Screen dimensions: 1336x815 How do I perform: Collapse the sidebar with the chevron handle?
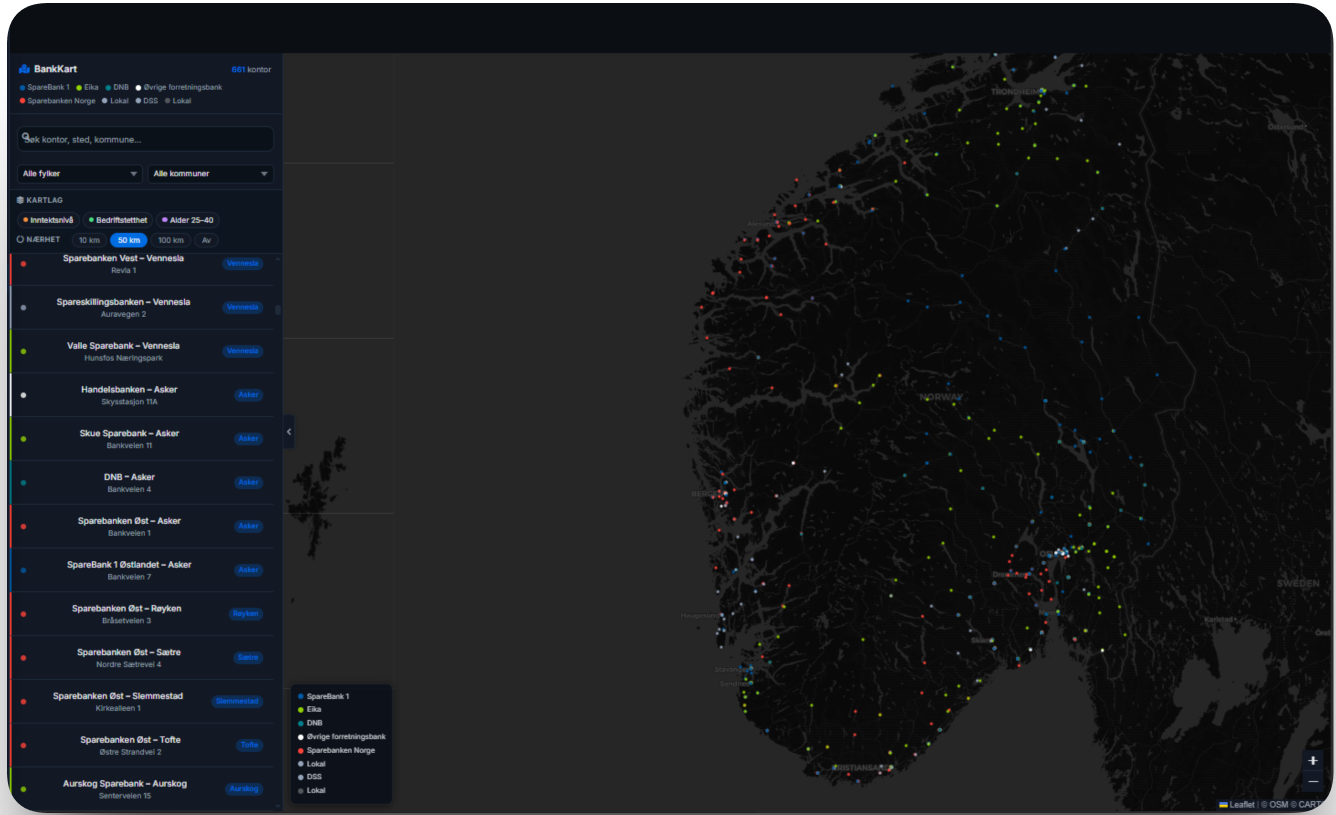pos(289,432)
